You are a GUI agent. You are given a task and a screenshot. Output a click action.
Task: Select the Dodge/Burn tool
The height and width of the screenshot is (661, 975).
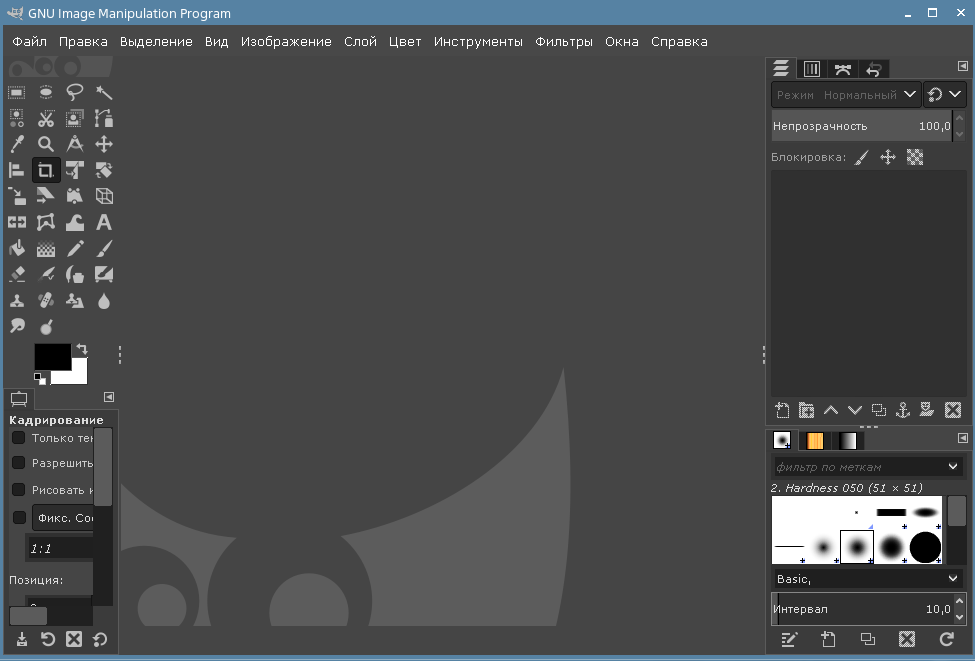(46, 326)
